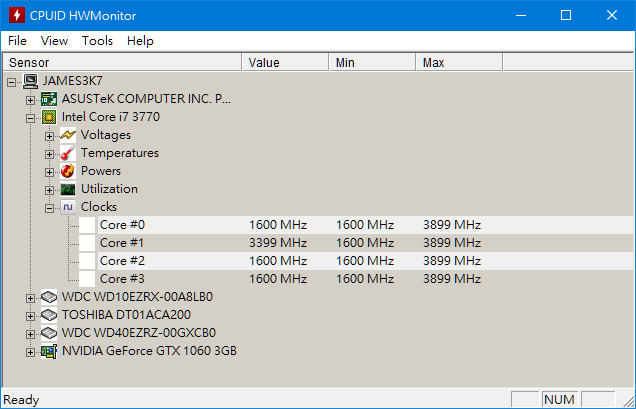Expand the WDC WD10EZRX-00A8LB0 drive node
636x409 pixels.
pos(30,299)
